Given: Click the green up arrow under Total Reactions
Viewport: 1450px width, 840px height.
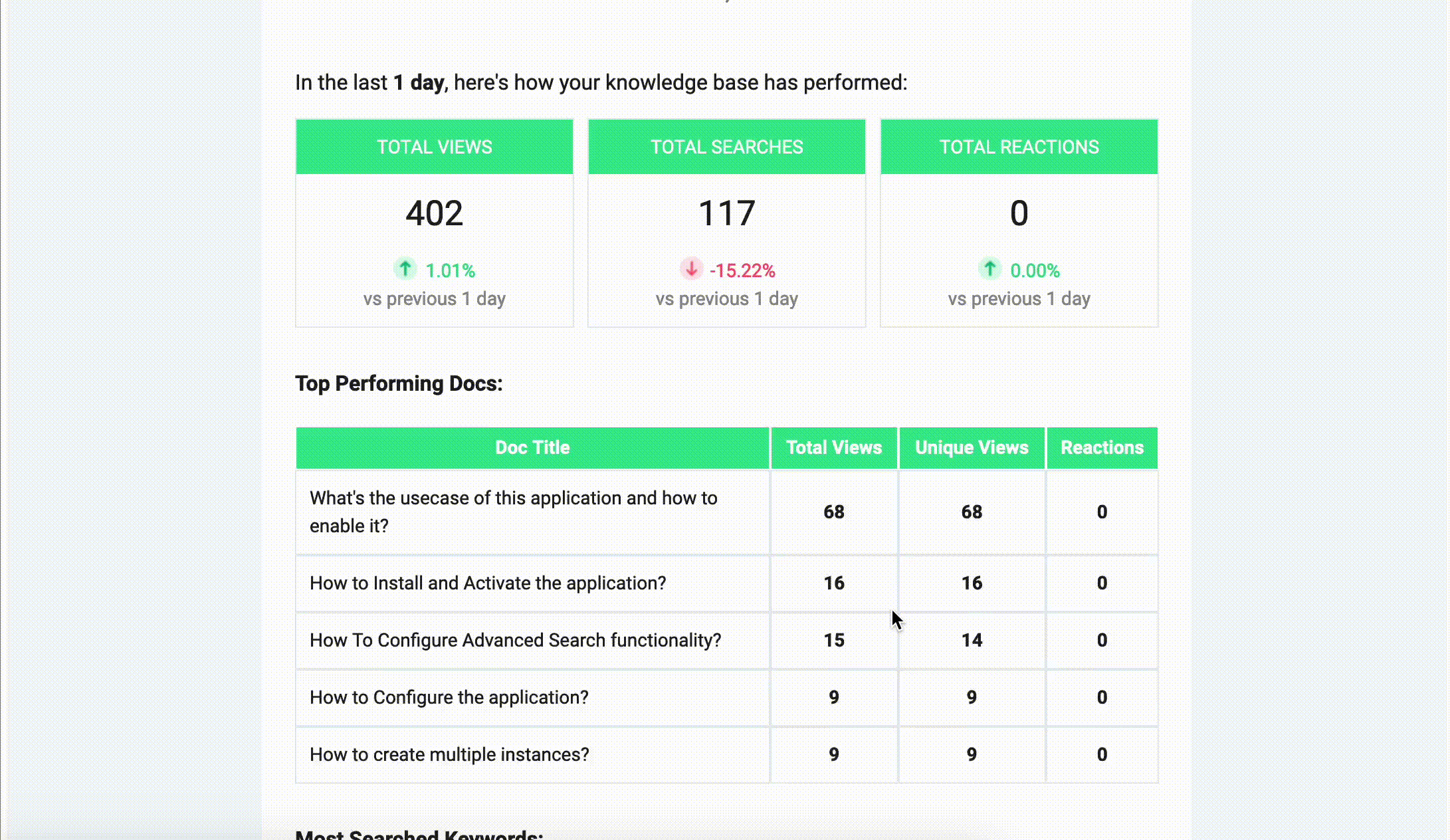Looking at the screenshot, I should tap(989, 268).
